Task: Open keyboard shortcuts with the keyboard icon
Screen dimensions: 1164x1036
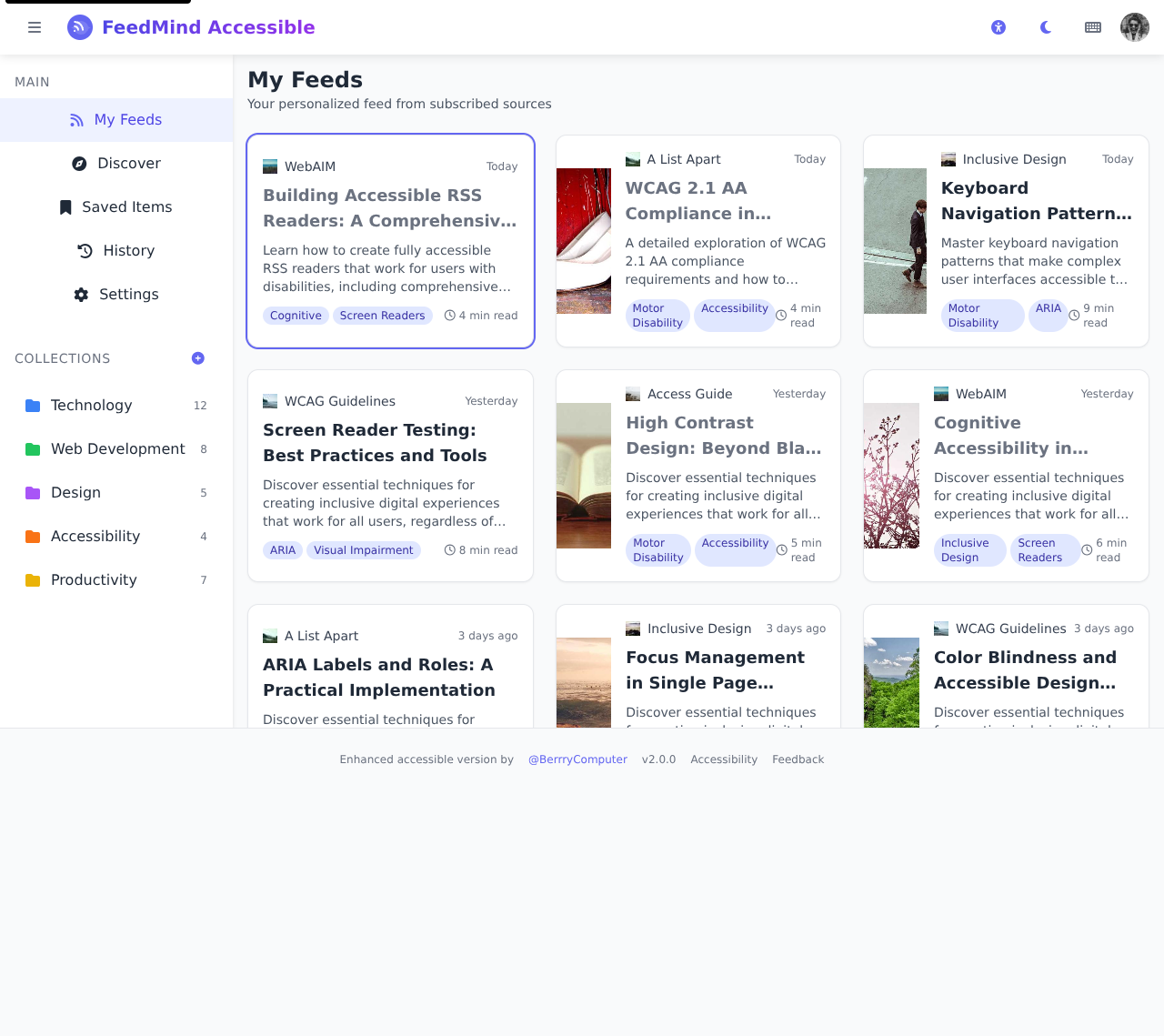Action: pyautogui.click(x=1092, y=26)
